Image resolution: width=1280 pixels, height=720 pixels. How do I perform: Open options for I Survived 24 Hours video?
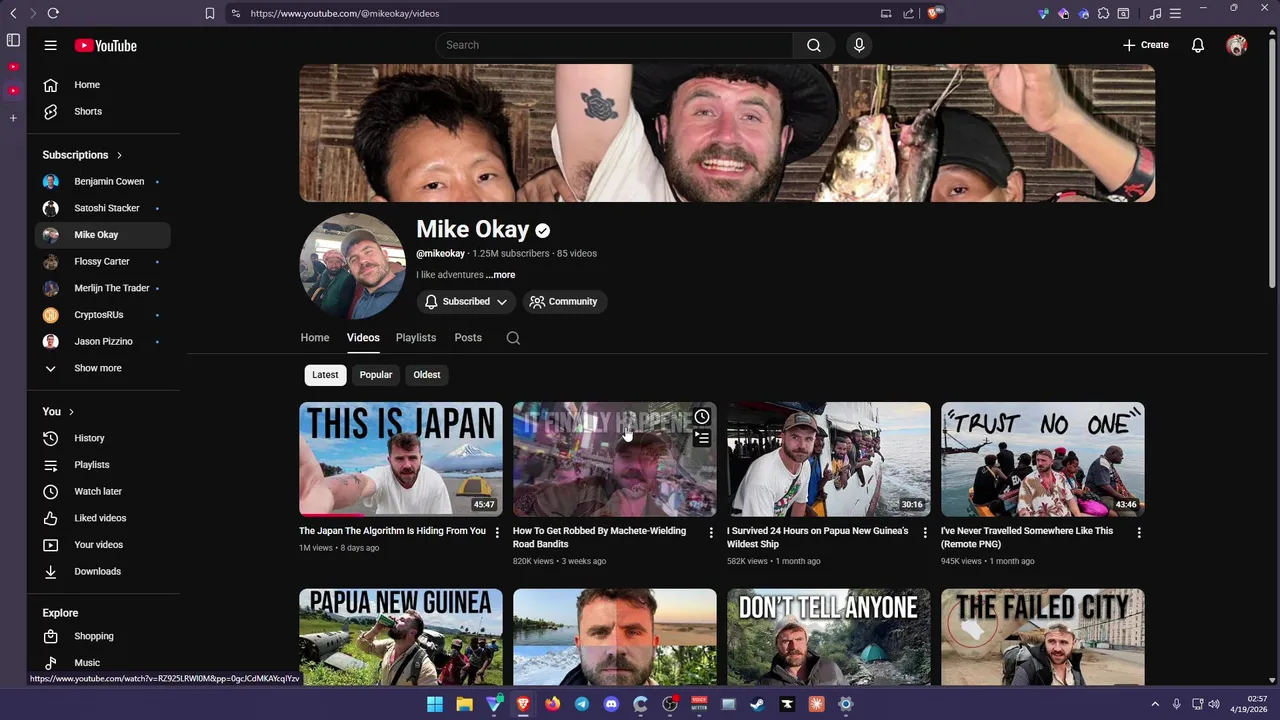[925, 533]
